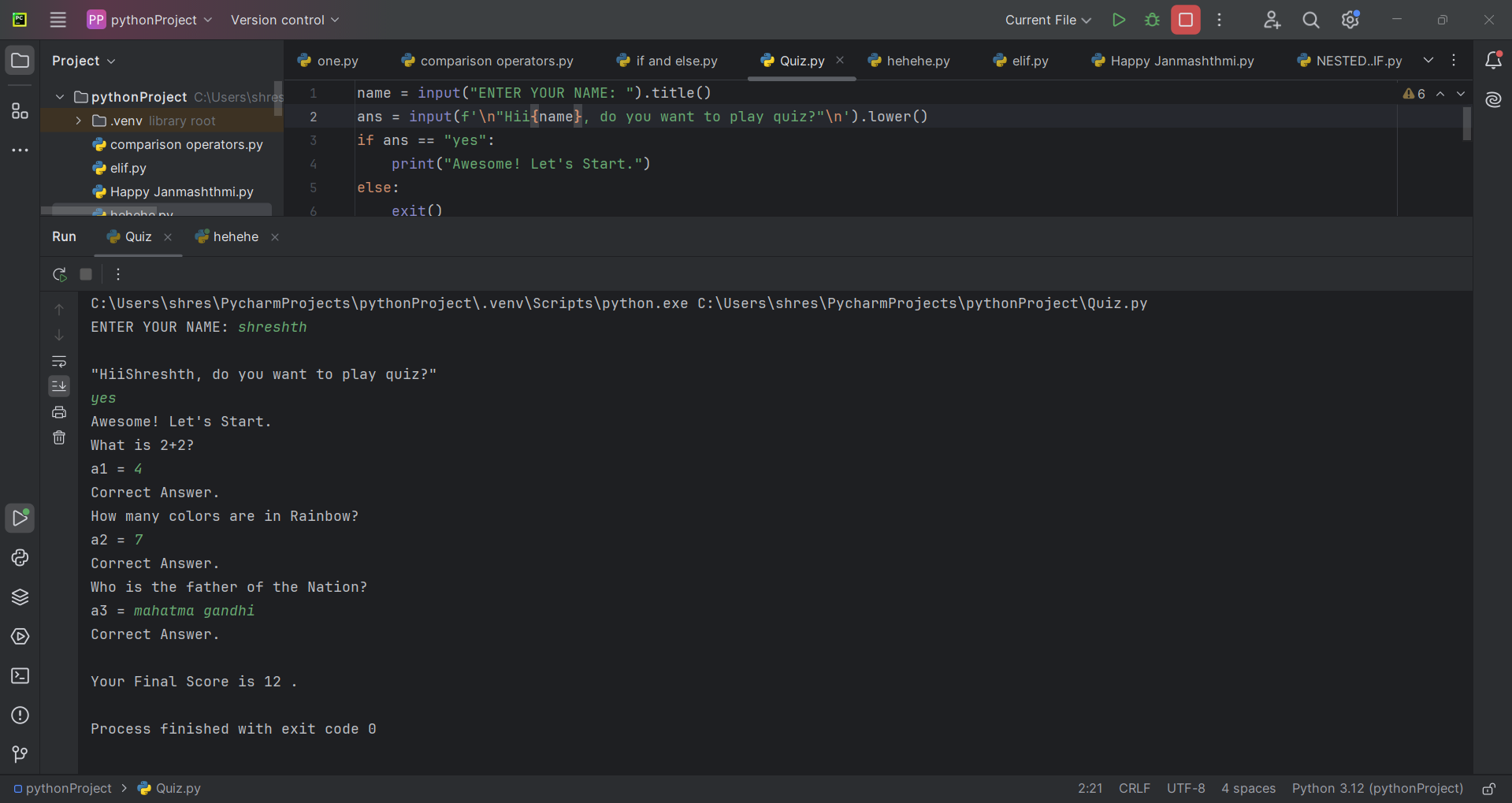Viewport: 1512px width, 803px height.
Task: Click Quiz.py path link in console
Action: click(922, 303)
